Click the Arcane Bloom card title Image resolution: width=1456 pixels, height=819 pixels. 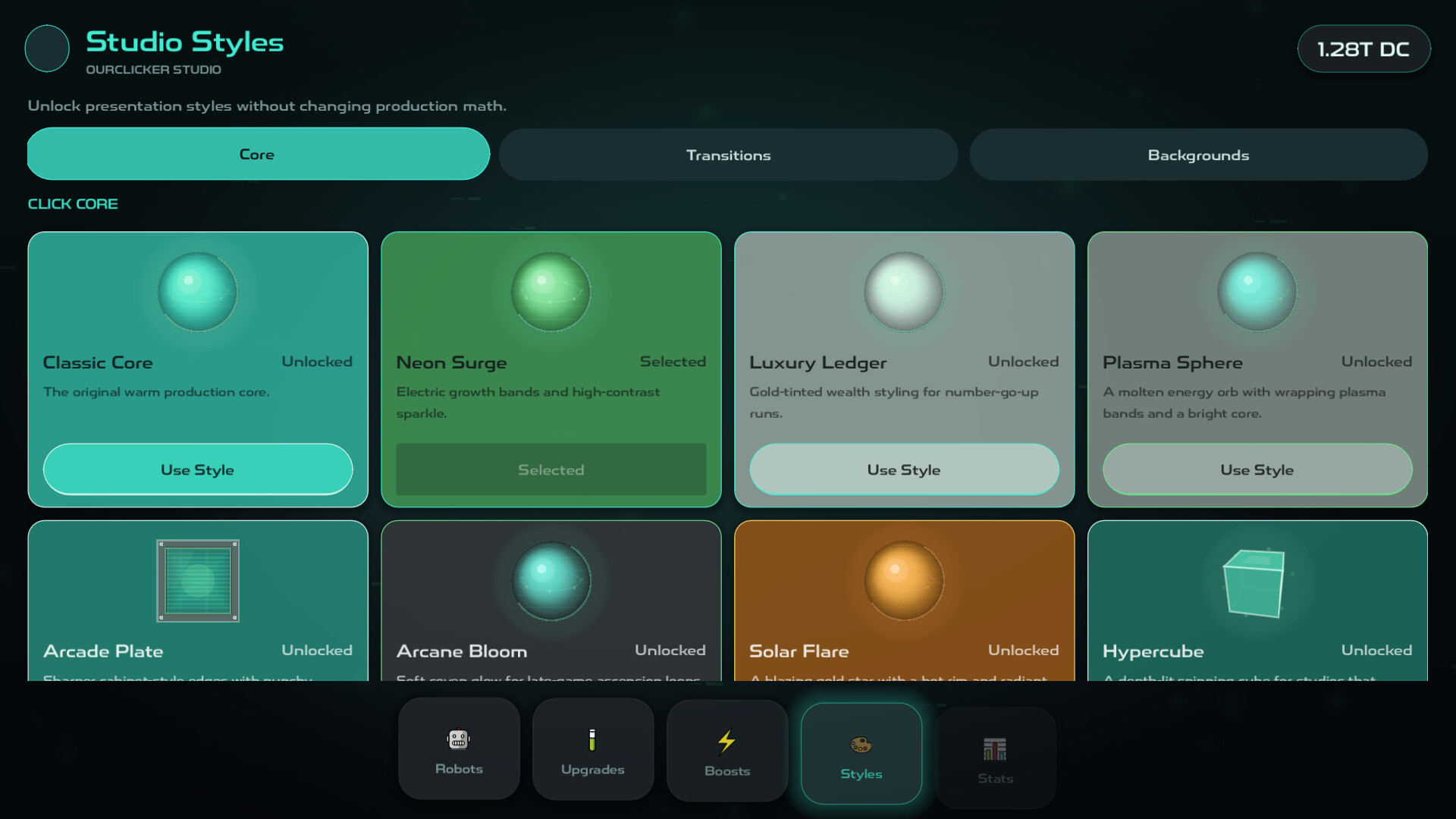coord(462,651)
